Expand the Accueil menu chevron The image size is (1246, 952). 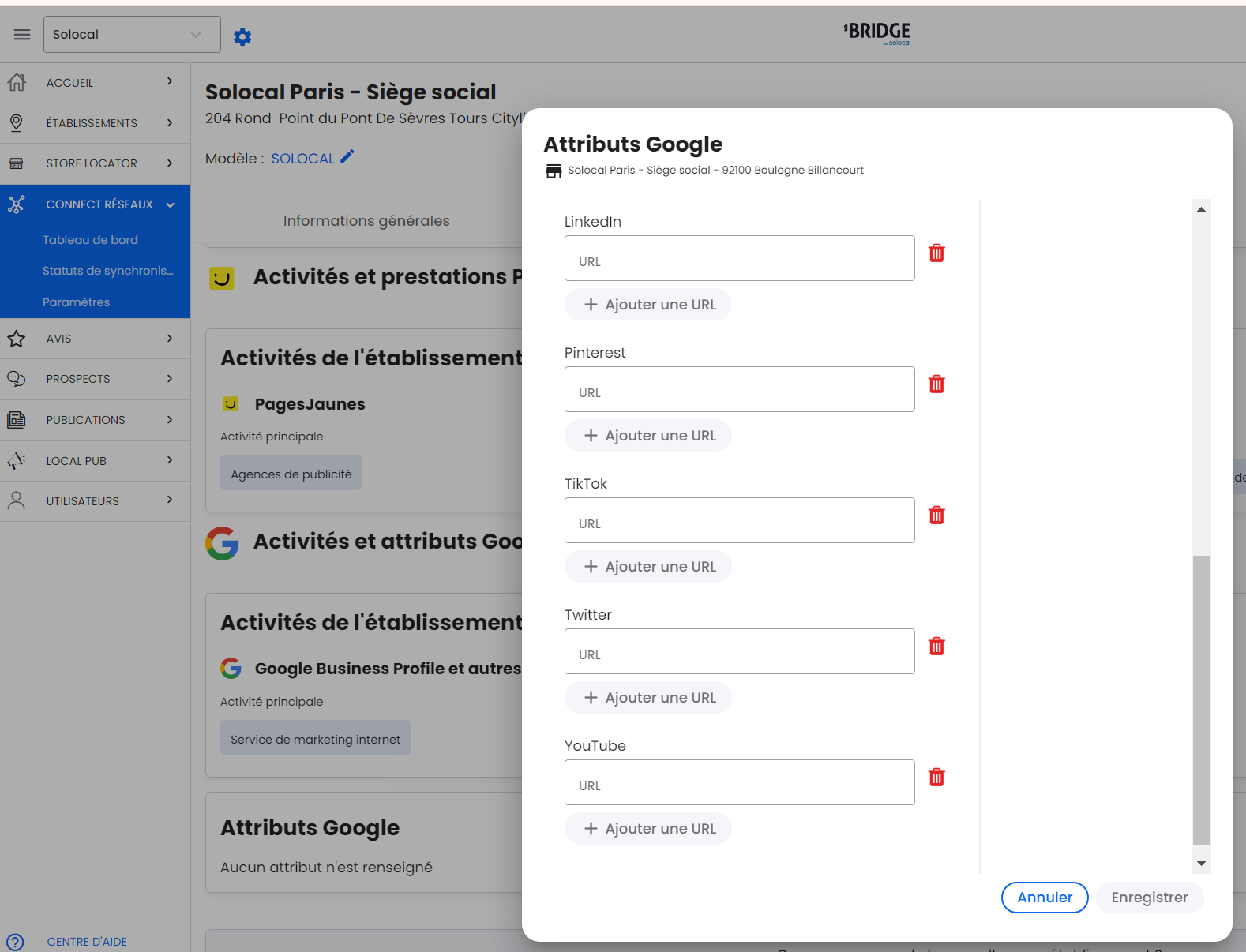[170, 81]
